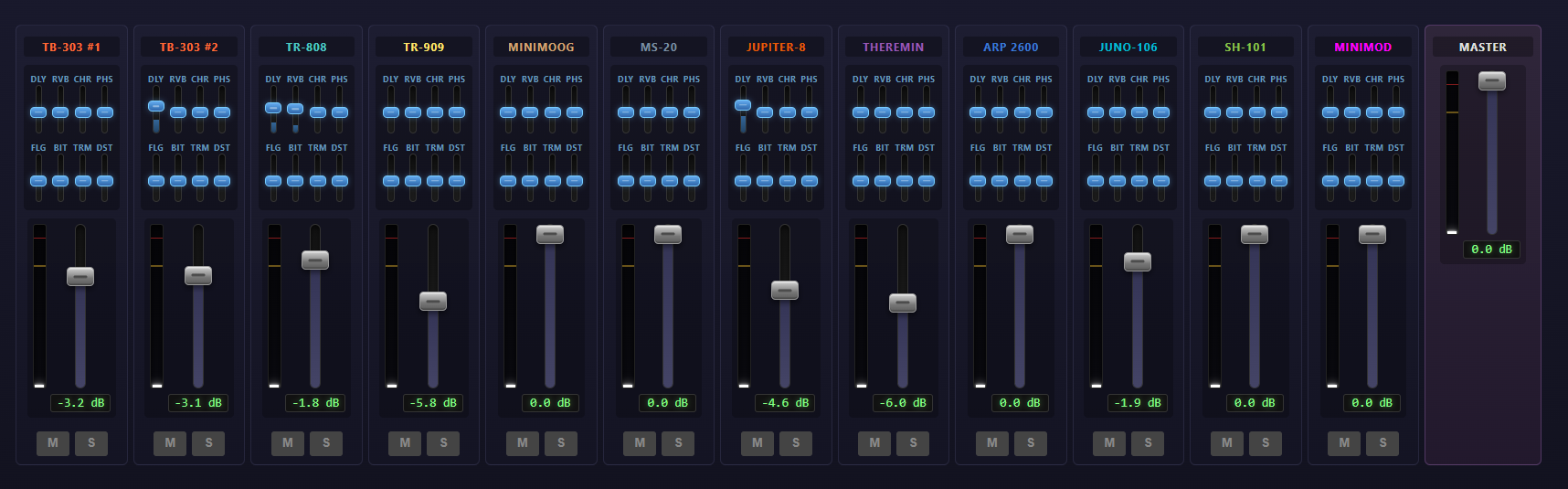This screenshot has width=1568, height=489.
Task: Click the THEREMIN -6.0 dB readout
Action: (x=902, y=403)
